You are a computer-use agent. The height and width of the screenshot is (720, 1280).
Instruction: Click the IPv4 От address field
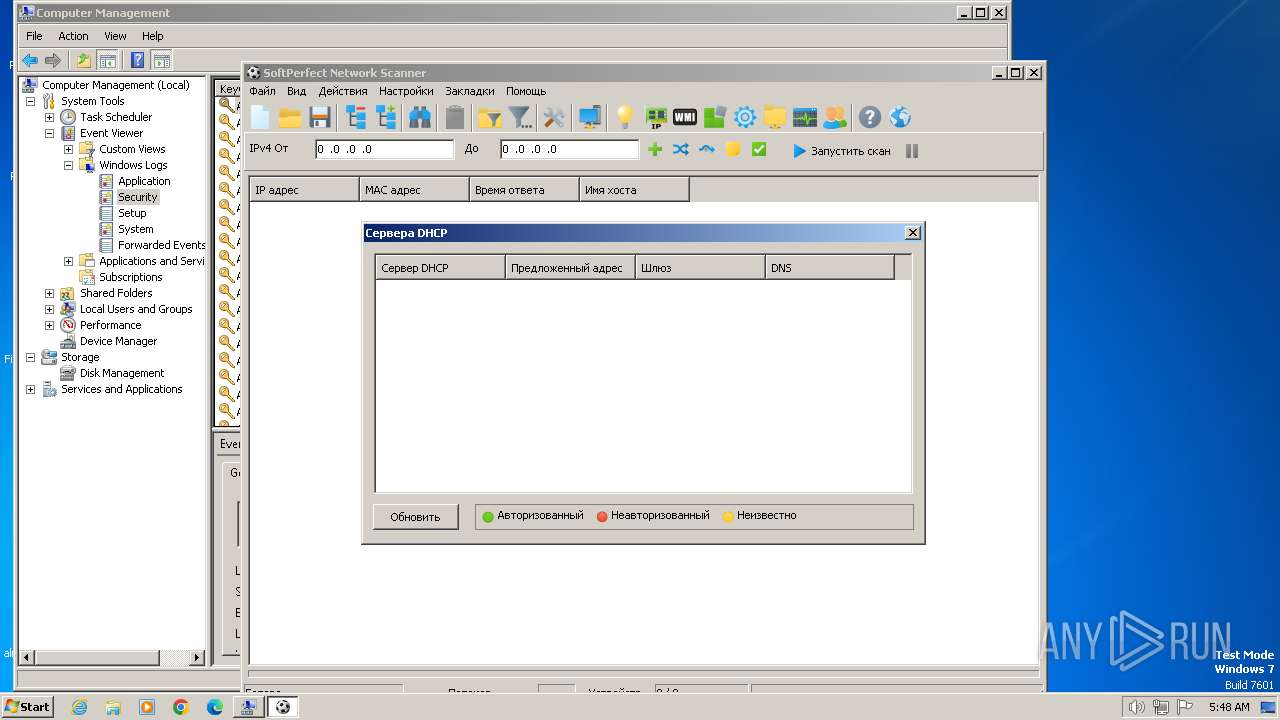coord(384,149)
